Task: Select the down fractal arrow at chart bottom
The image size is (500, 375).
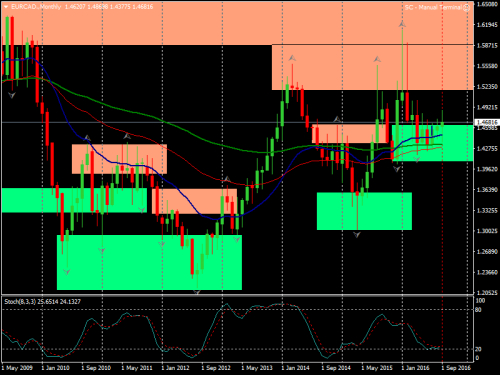Action: click(x=197, y=292)
